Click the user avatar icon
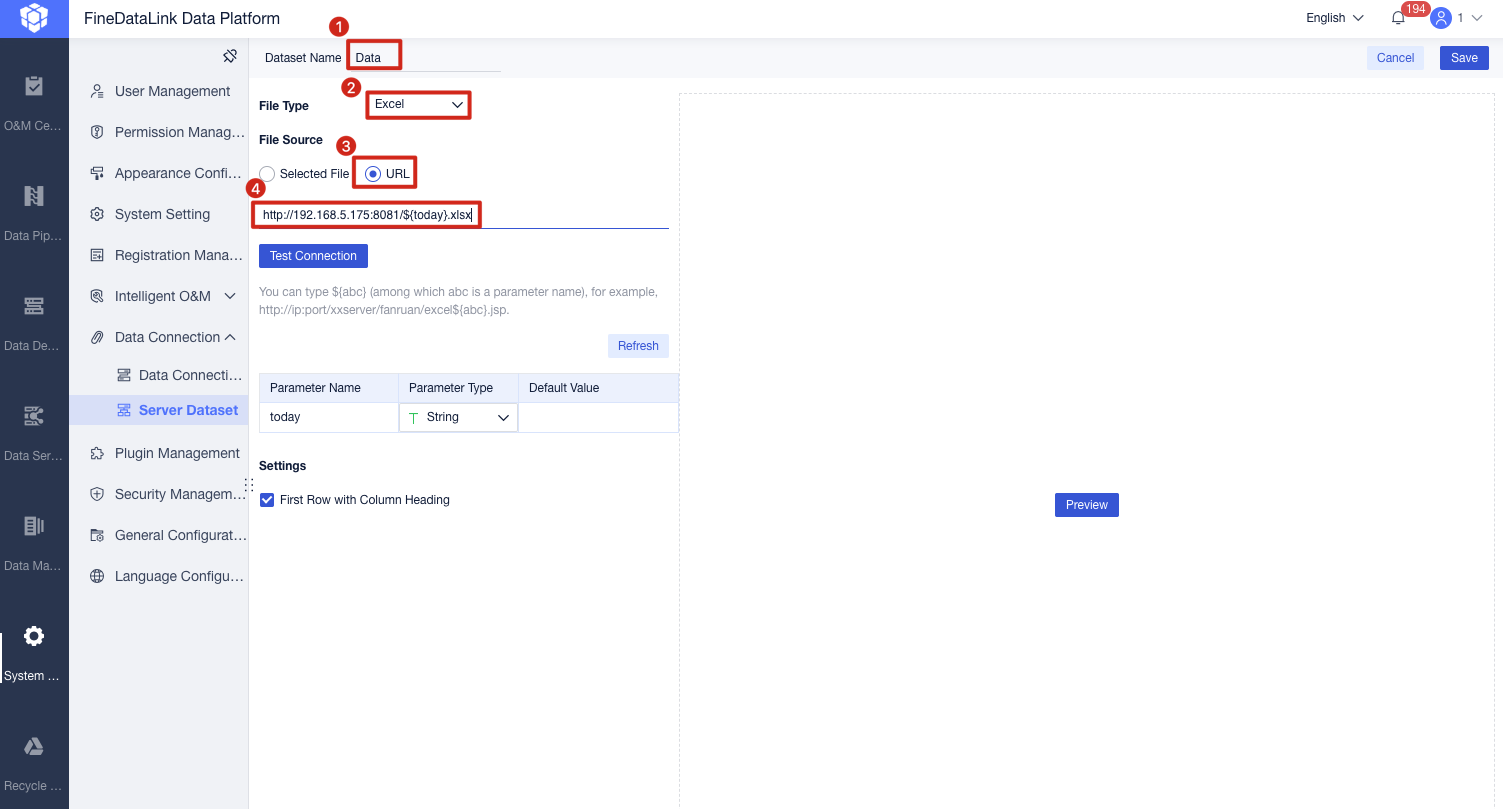1503x809 pixels. tap(1441, 18)
